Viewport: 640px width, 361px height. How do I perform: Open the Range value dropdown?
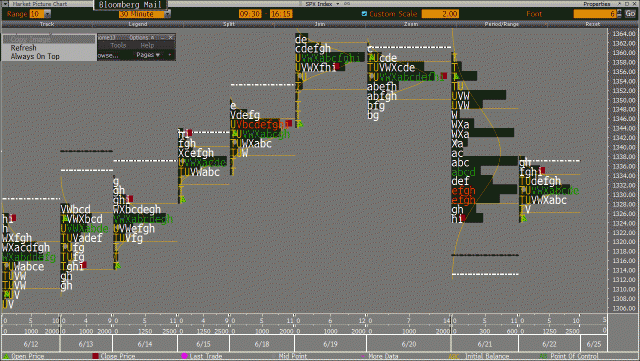47,14
